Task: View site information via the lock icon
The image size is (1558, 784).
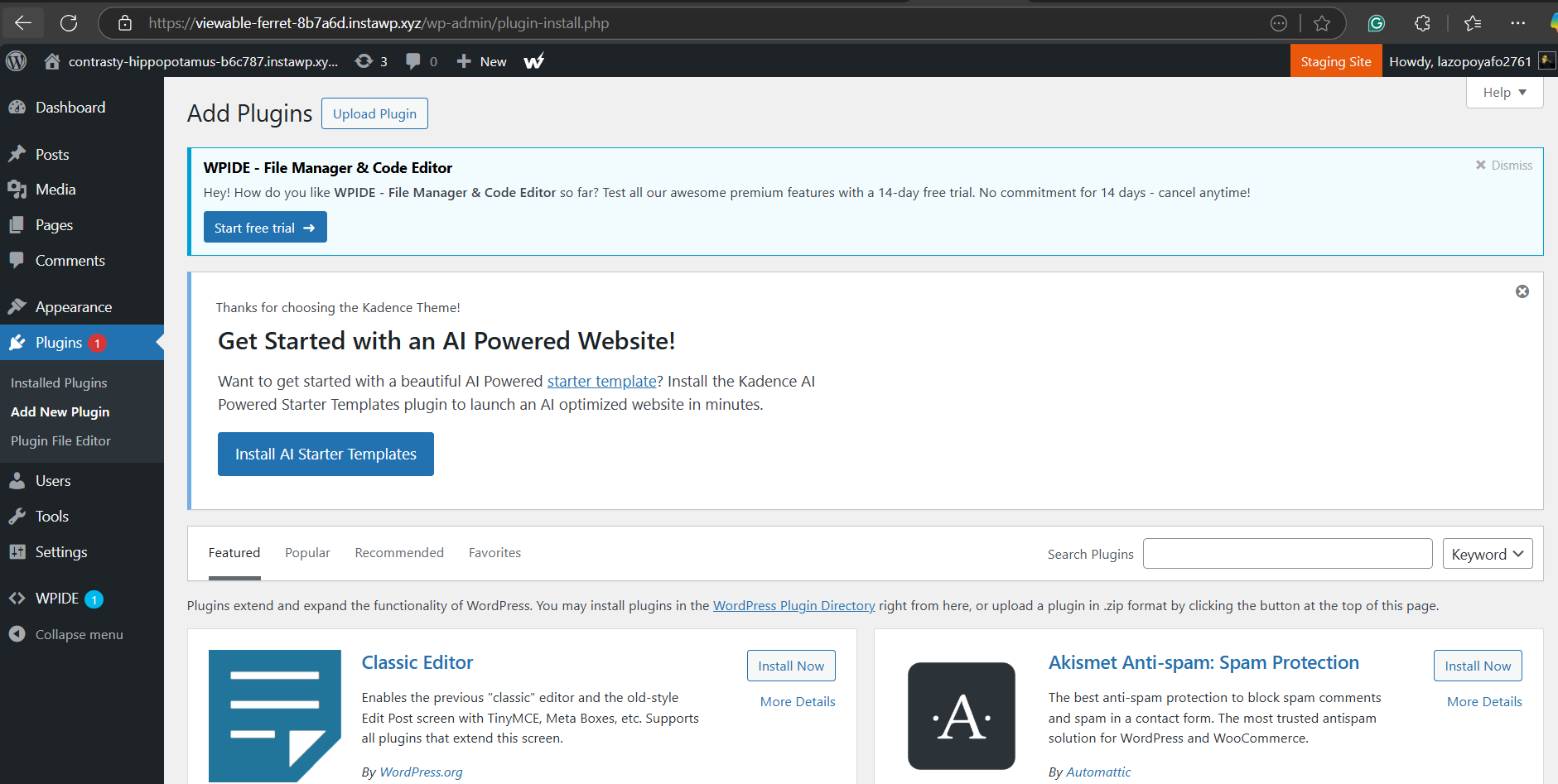Action: pos(125,23)
